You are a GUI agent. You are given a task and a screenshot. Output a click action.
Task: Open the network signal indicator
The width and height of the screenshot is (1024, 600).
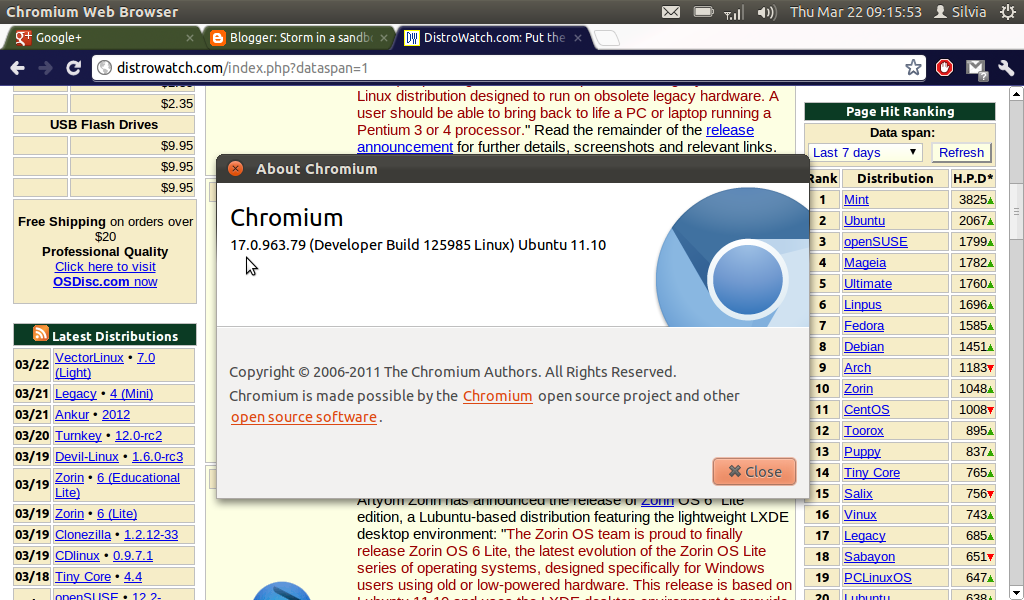coord(734,12)
